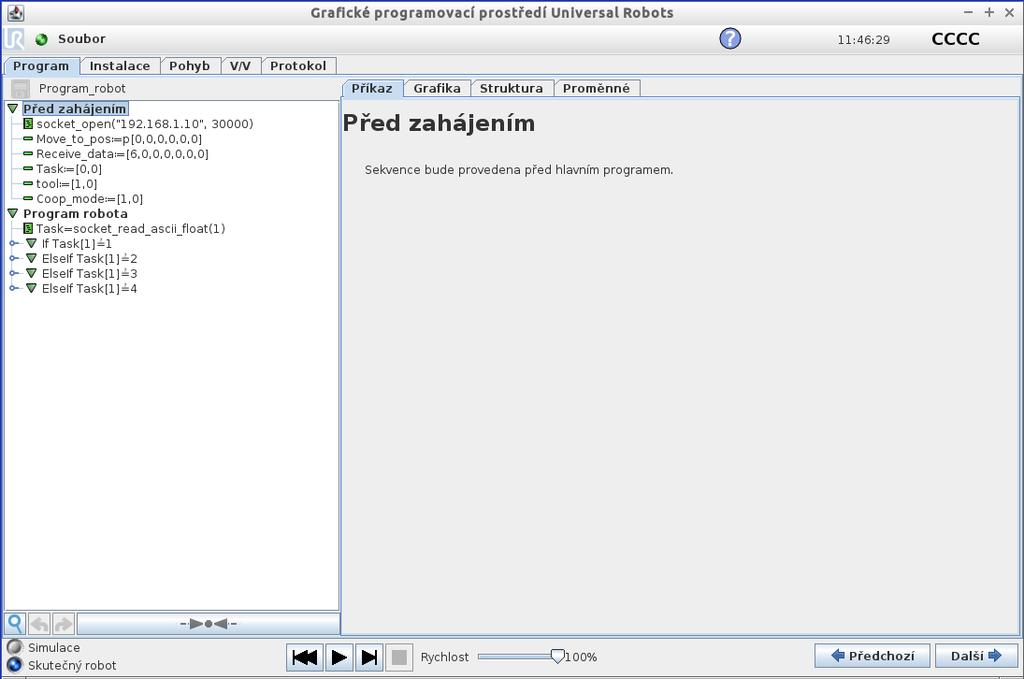Click the Předchozí button
The width and height of the screenshot is (1024, 679).
(872, 655)
